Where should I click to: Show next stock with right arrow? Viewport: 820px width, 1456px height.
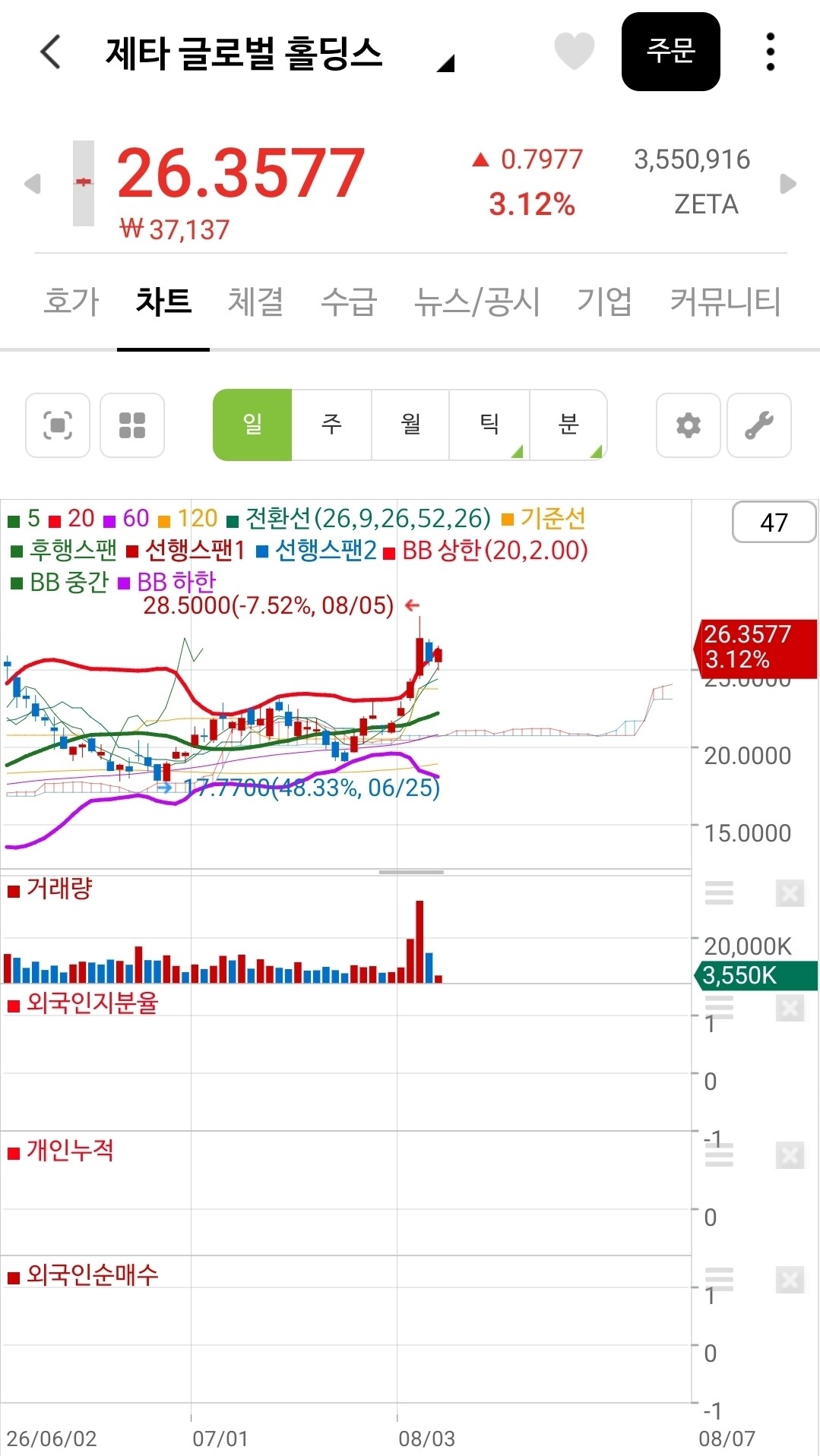point(788,184)
